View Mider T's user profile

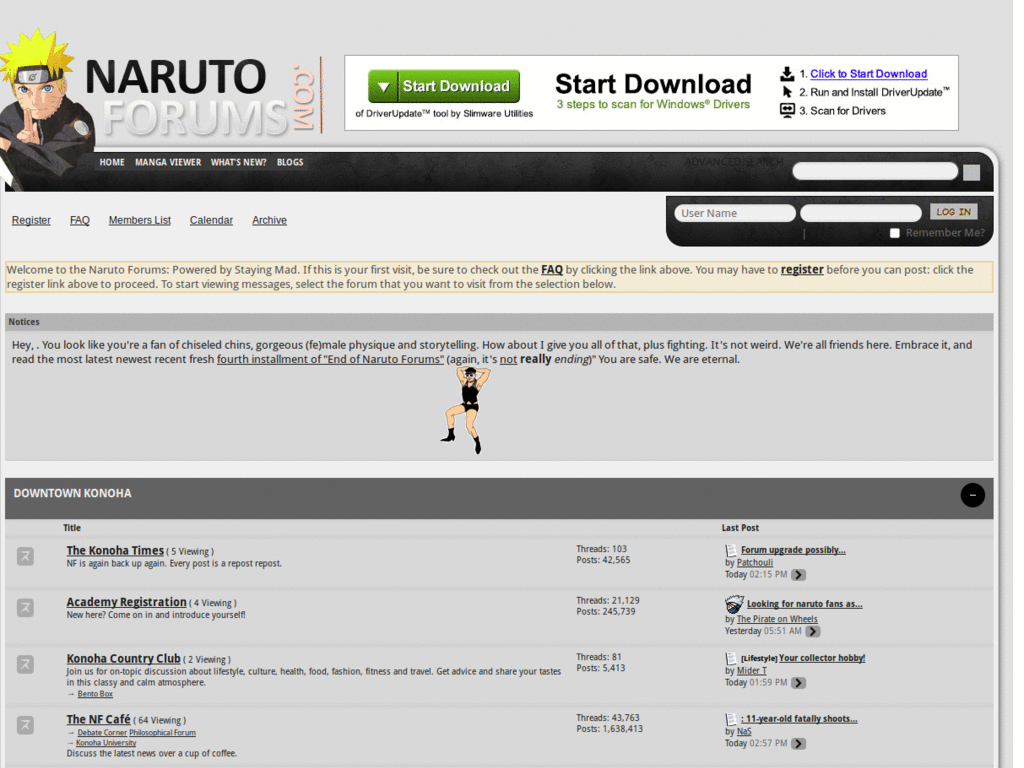pyautogui.click(x=752, y=671)
